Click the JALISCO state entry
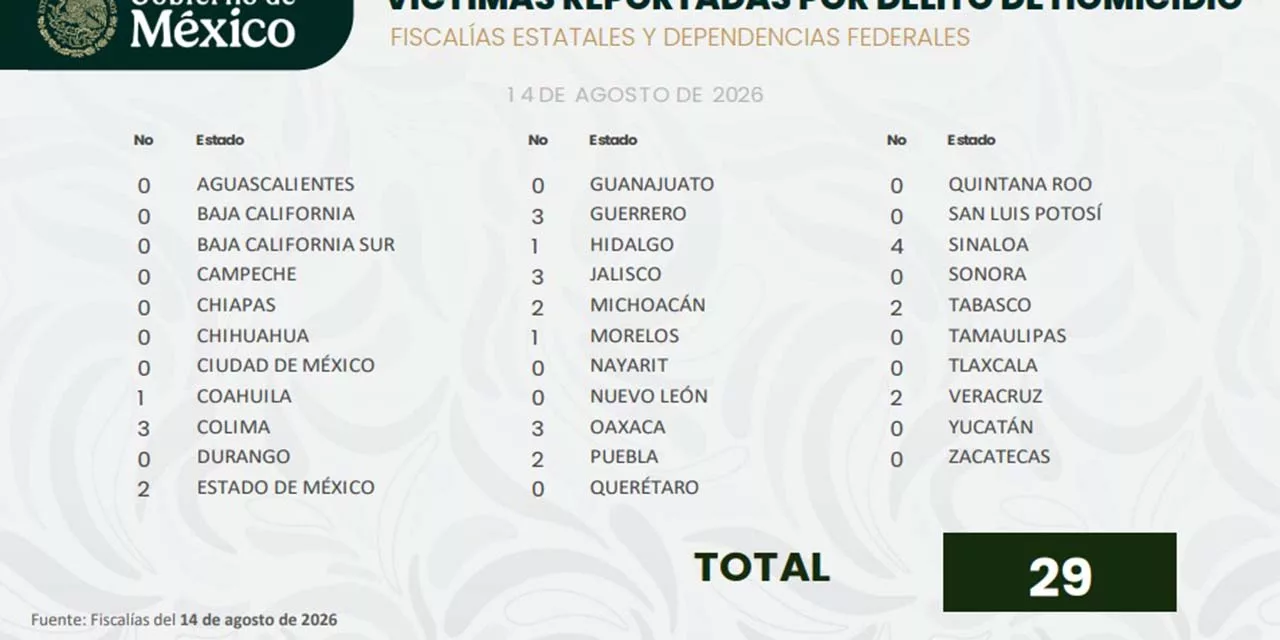Screen dimensions: 1280x640 pyautogui.click(x=625, y=274)
